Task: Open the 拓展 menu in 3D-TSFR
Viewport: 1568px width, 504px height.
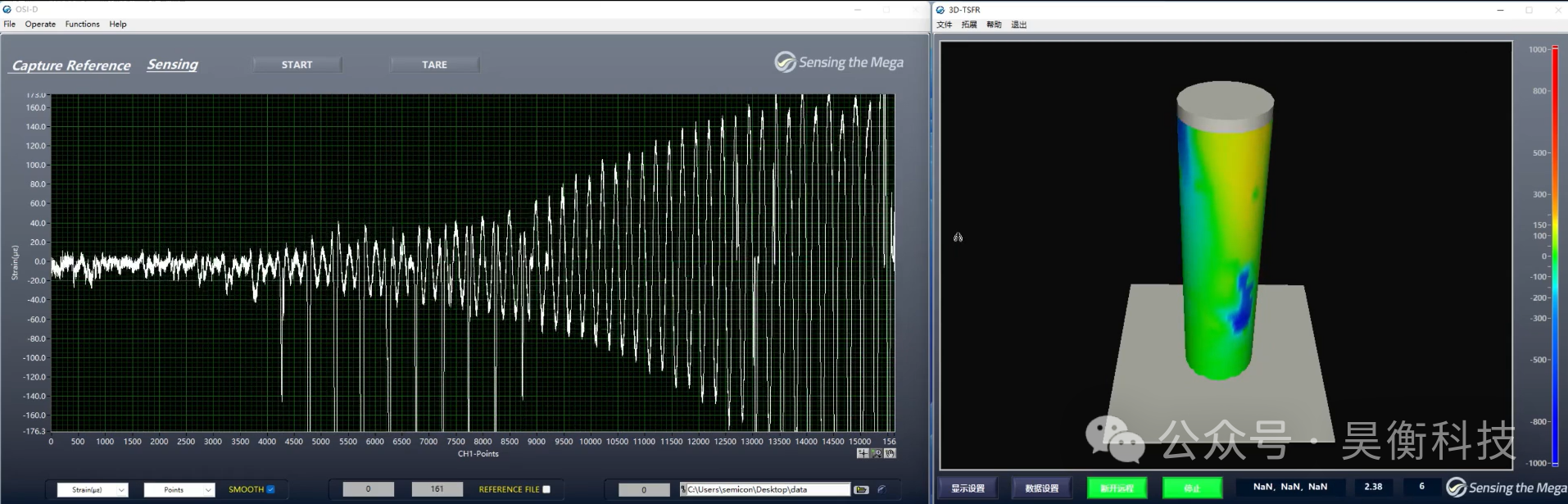Action: (969, 25)
